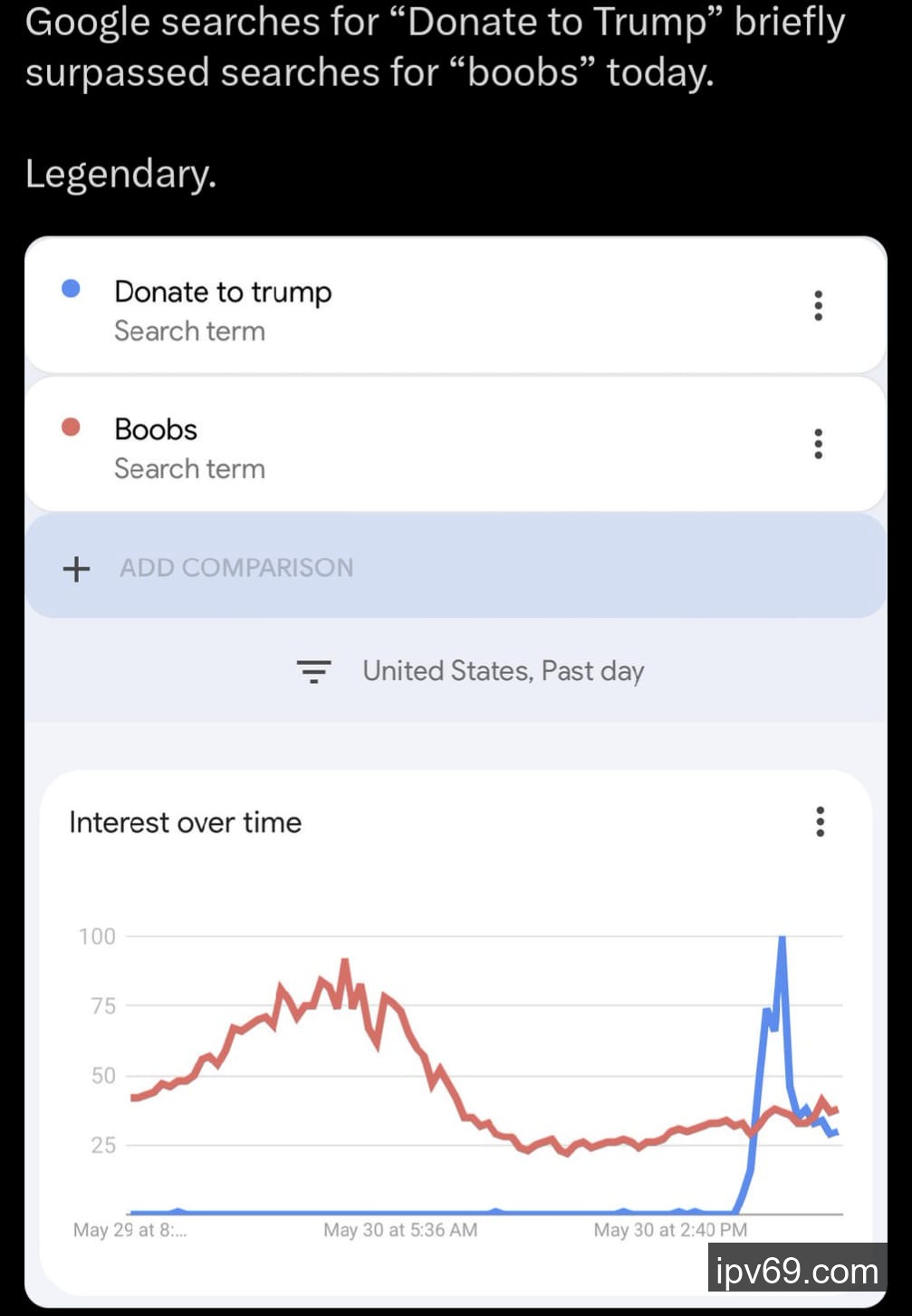Edit the Donate to trump search term

click(x=223, y=293)
